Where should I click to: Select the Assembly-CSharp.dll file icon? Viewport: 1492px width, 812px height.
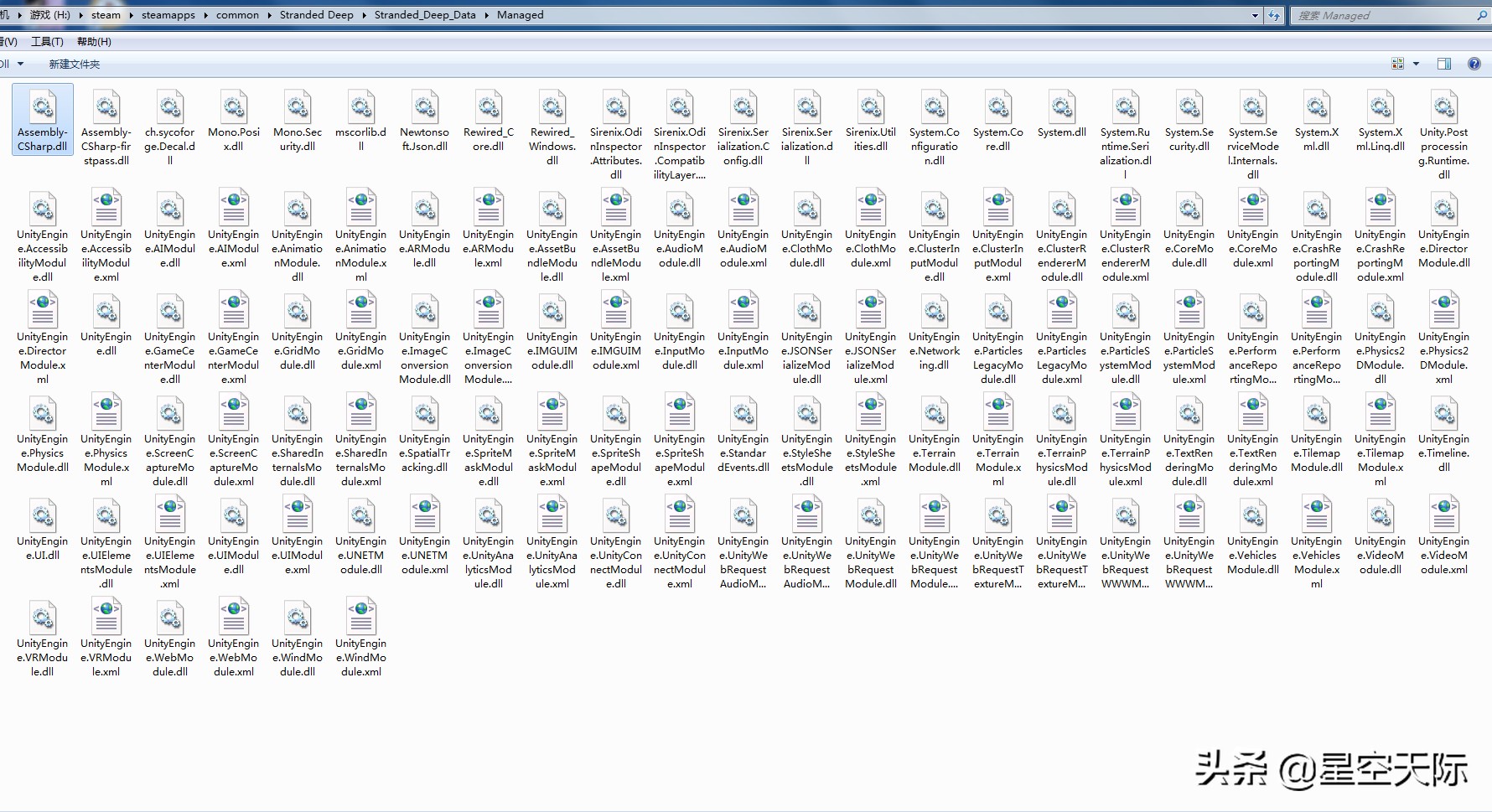pos(43,107)
